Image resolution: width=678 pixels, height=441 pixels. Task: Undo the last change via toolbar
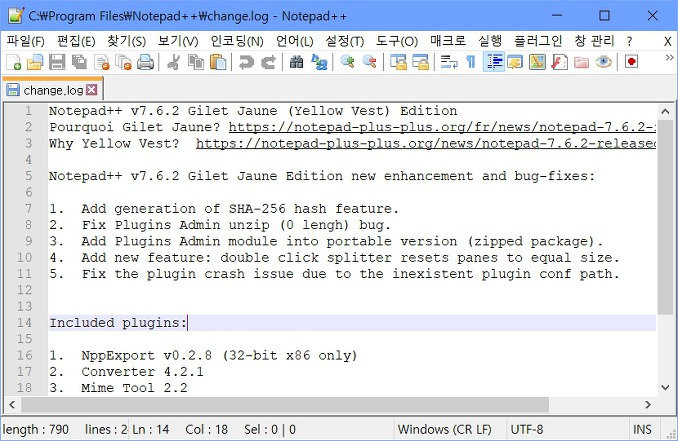[x=246, y=62]
